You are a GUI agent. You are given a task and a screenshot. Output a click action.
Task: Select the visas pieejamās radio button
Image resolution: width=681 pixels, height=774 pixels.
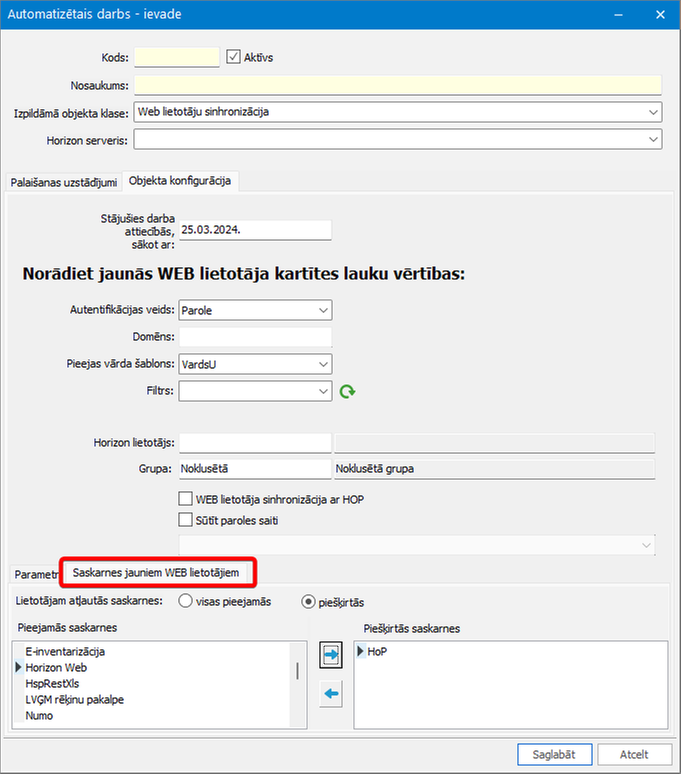(x=185, y=601)
